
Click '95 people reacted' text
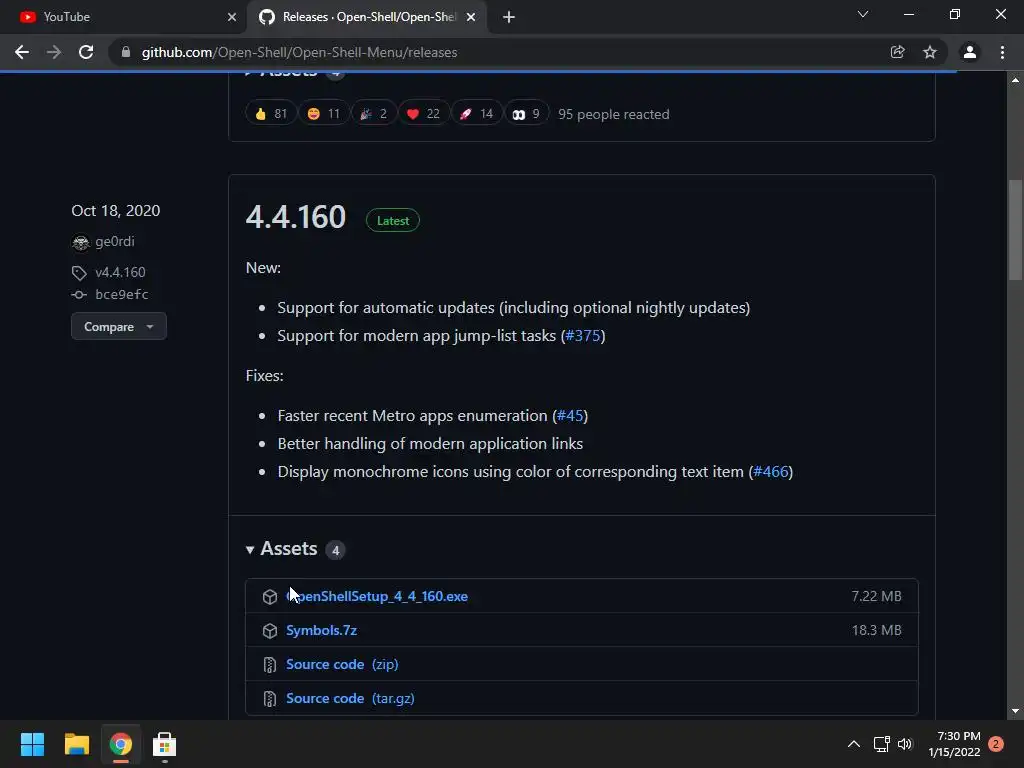(x=613, y=114)
